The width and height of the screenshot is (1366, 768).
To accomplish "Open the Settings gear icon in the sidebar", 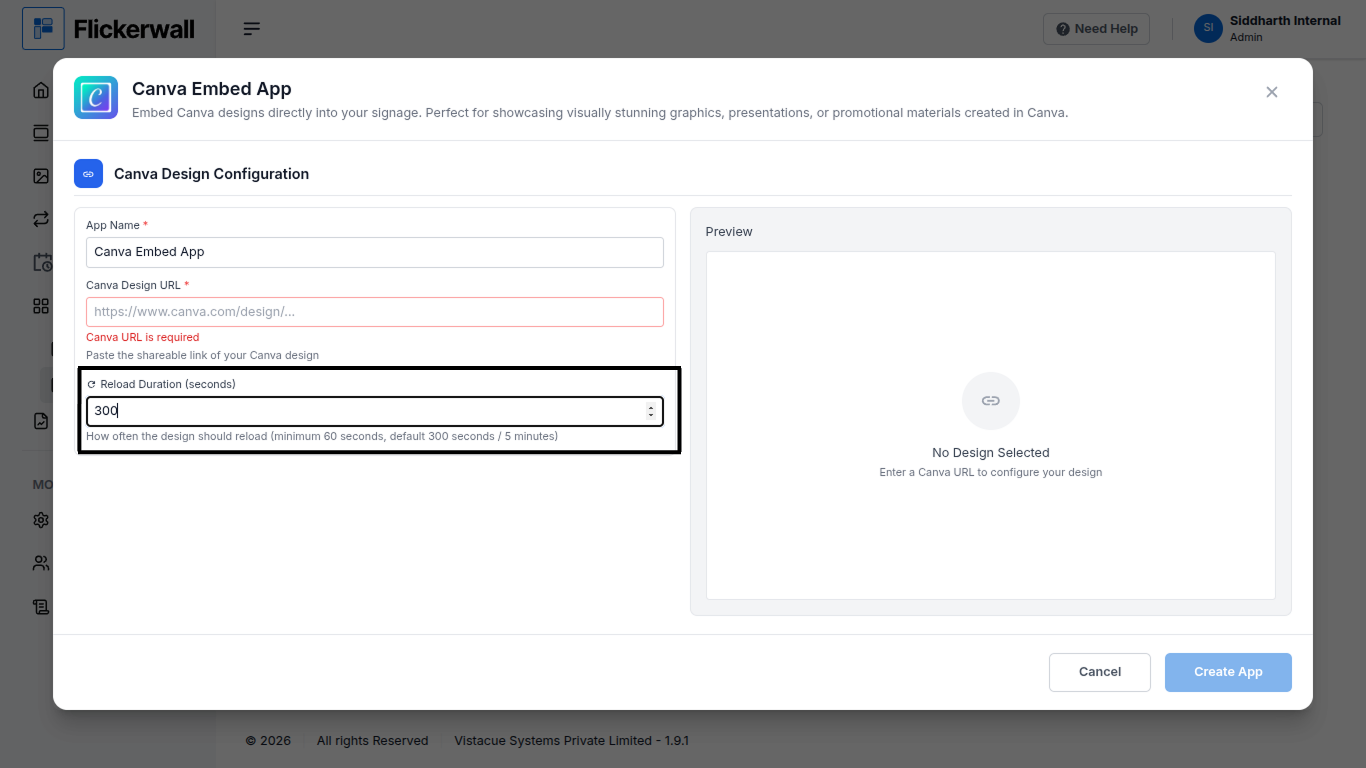I will [41, 520].
